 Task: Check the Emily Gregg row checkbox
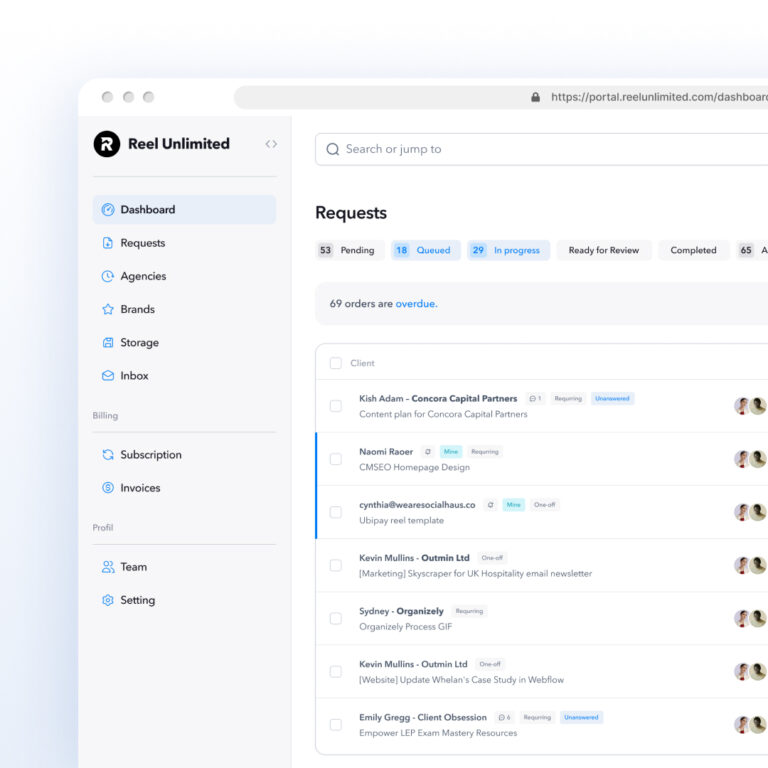point(336,724)
